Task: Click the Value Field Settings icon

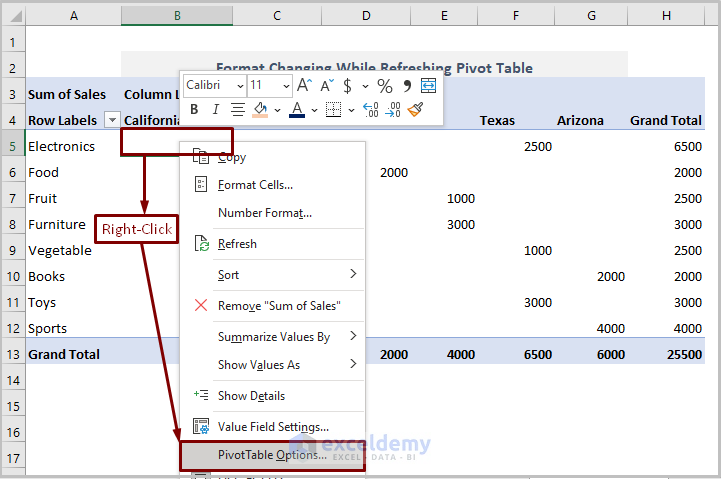Action: click(201, 427)
